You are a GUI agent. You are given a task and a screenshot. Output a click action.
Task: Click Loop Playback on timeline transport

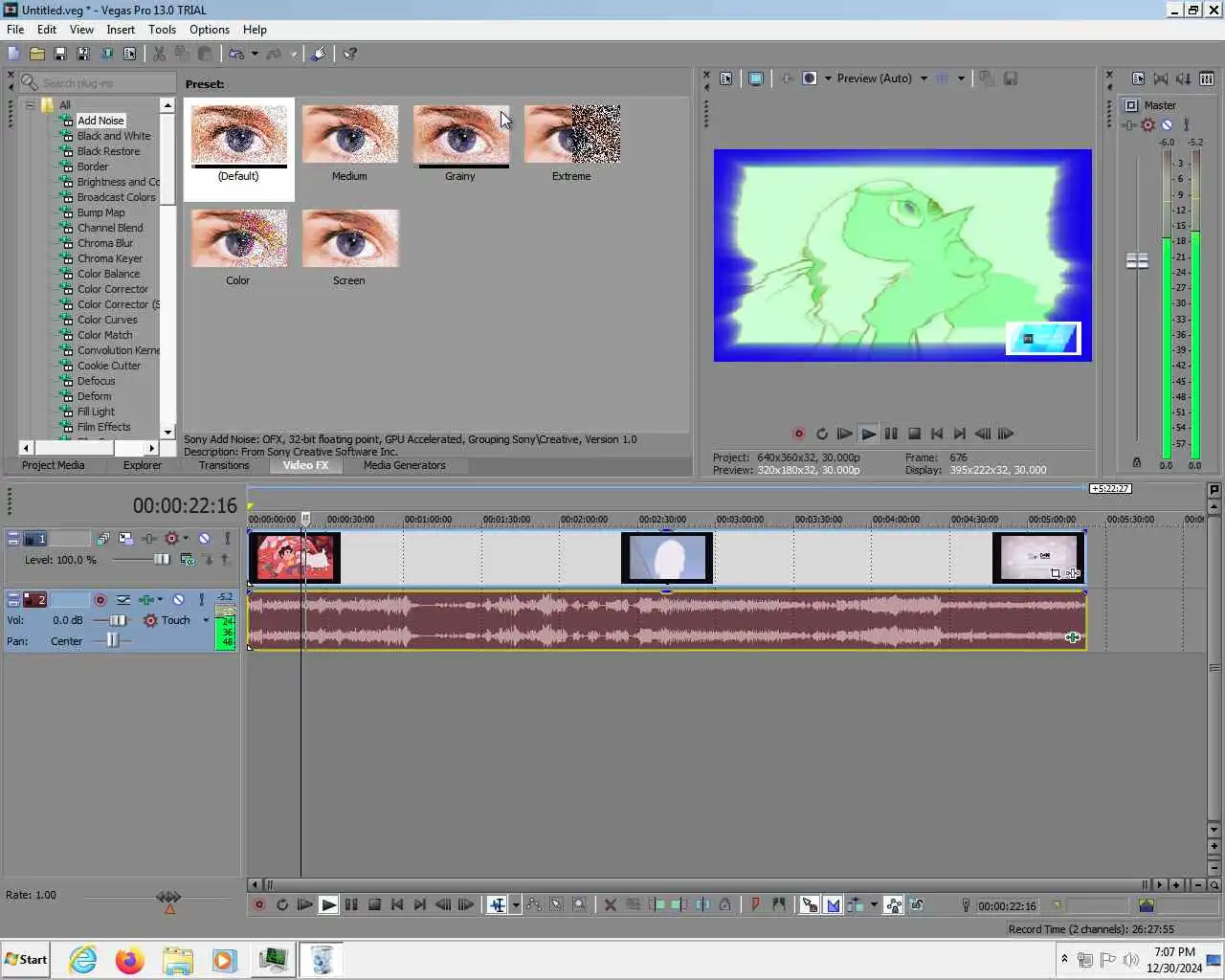click(x=282, y=904)
